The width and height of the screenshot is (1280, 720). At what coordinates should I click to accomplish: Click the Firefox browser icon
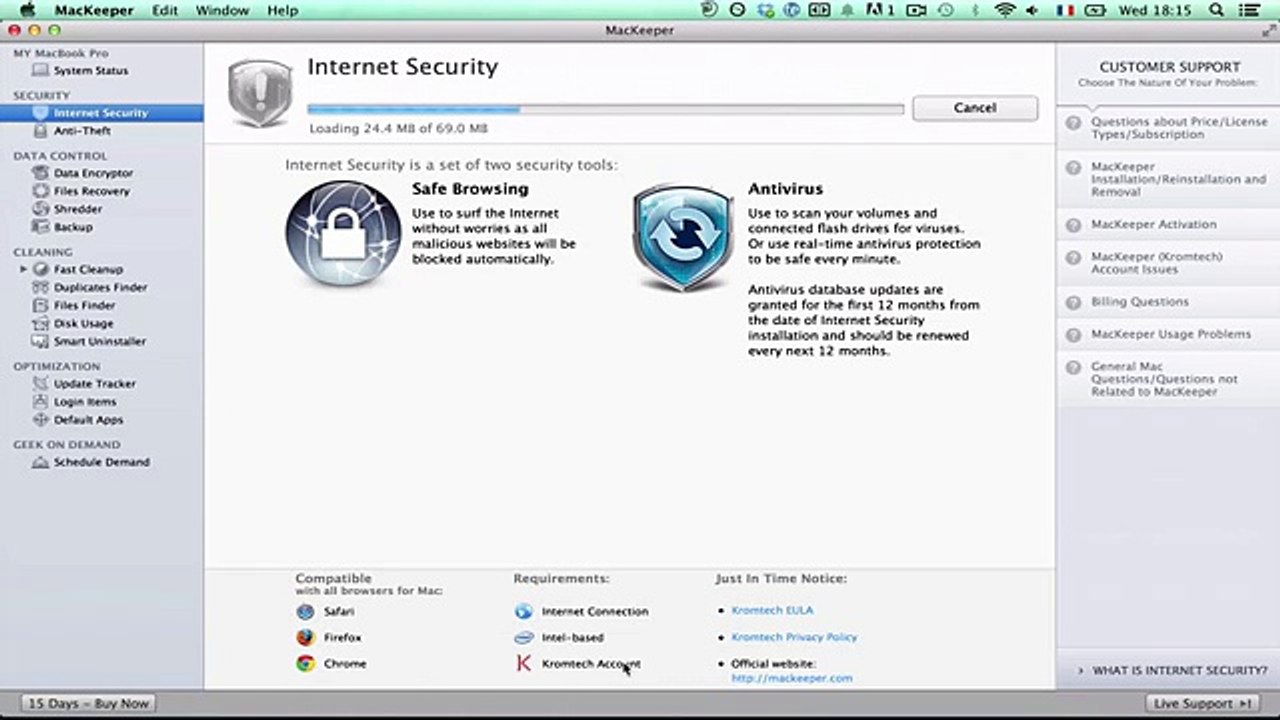coord(305,637)
